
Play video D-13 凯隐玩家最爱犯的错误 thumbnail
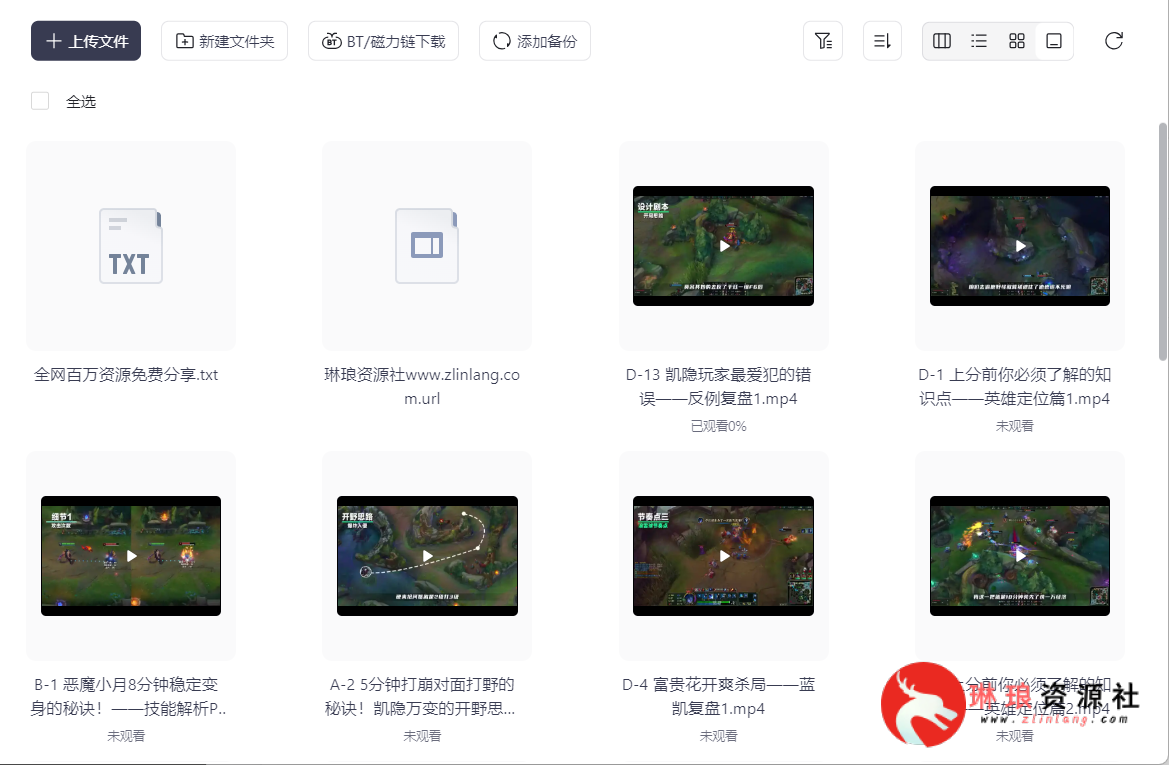click(723, 246)
